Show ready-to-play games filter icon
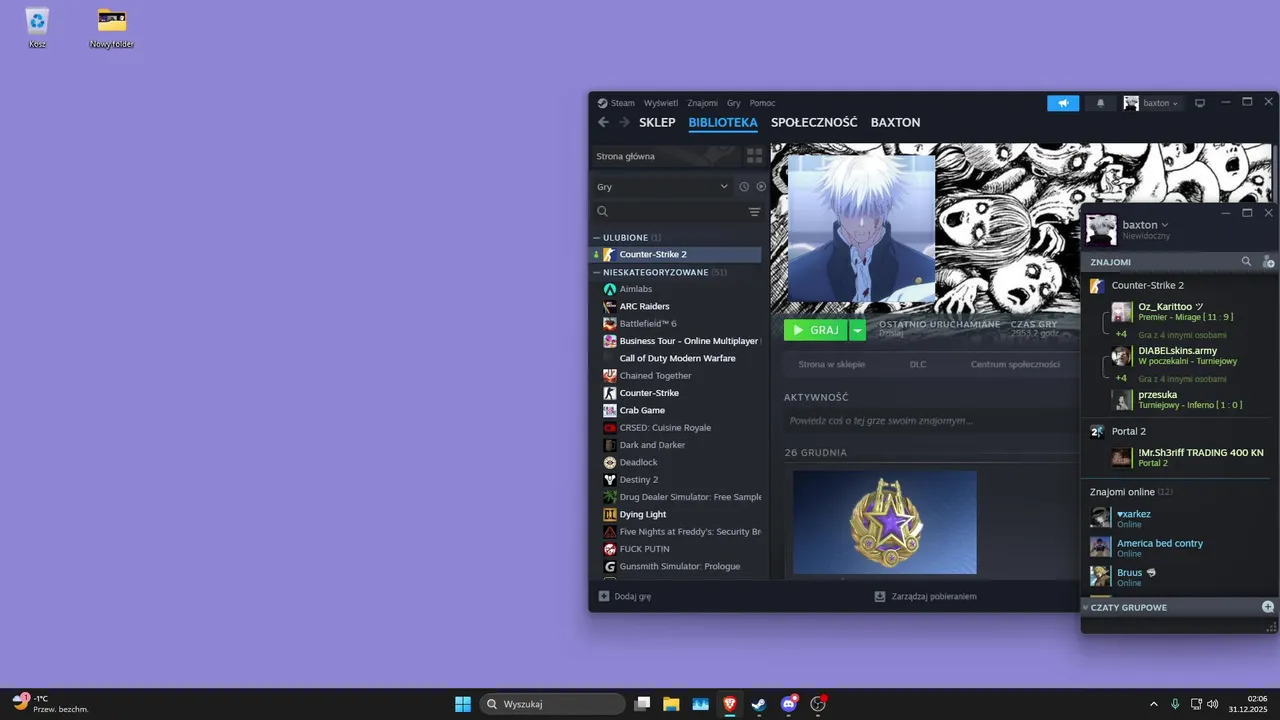 click(761, 187)
